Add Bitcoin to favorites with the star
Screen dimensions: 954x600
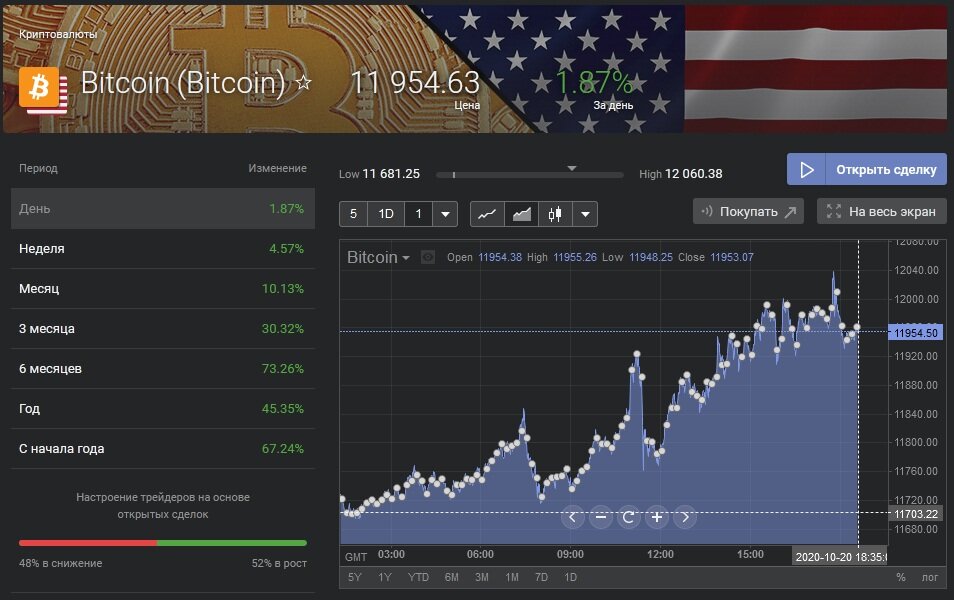pos(304,83)
